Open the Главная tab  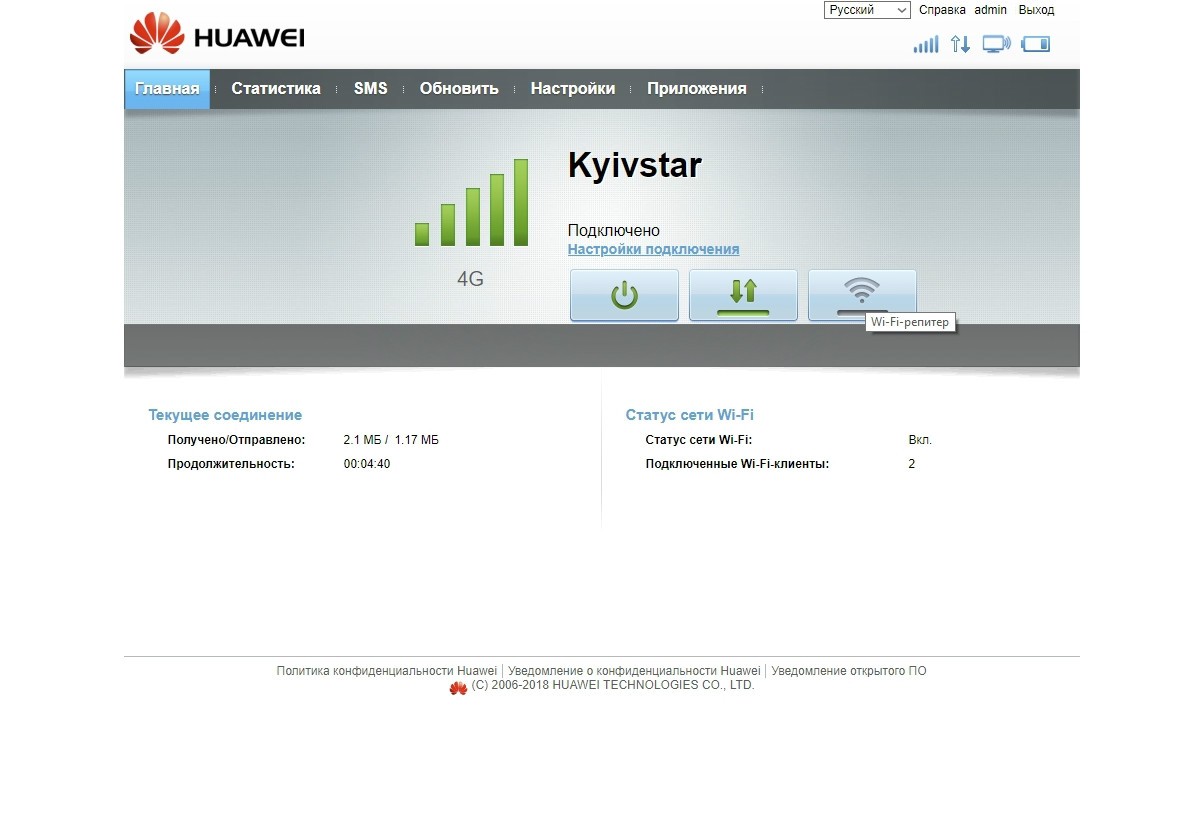[167, 89]
